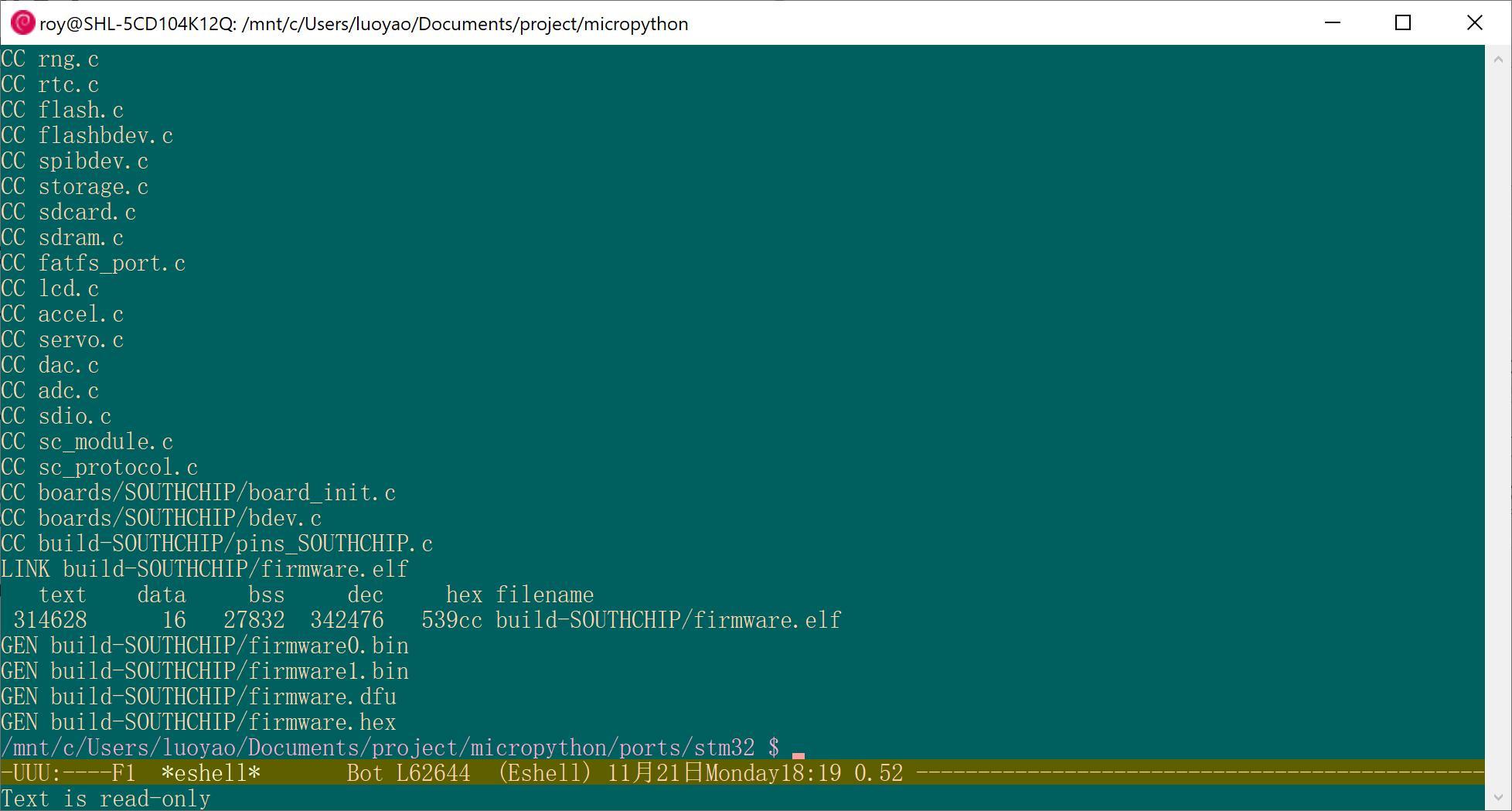
Task: Click the sc_protocol.c compile line
Action: coord(99,468)
